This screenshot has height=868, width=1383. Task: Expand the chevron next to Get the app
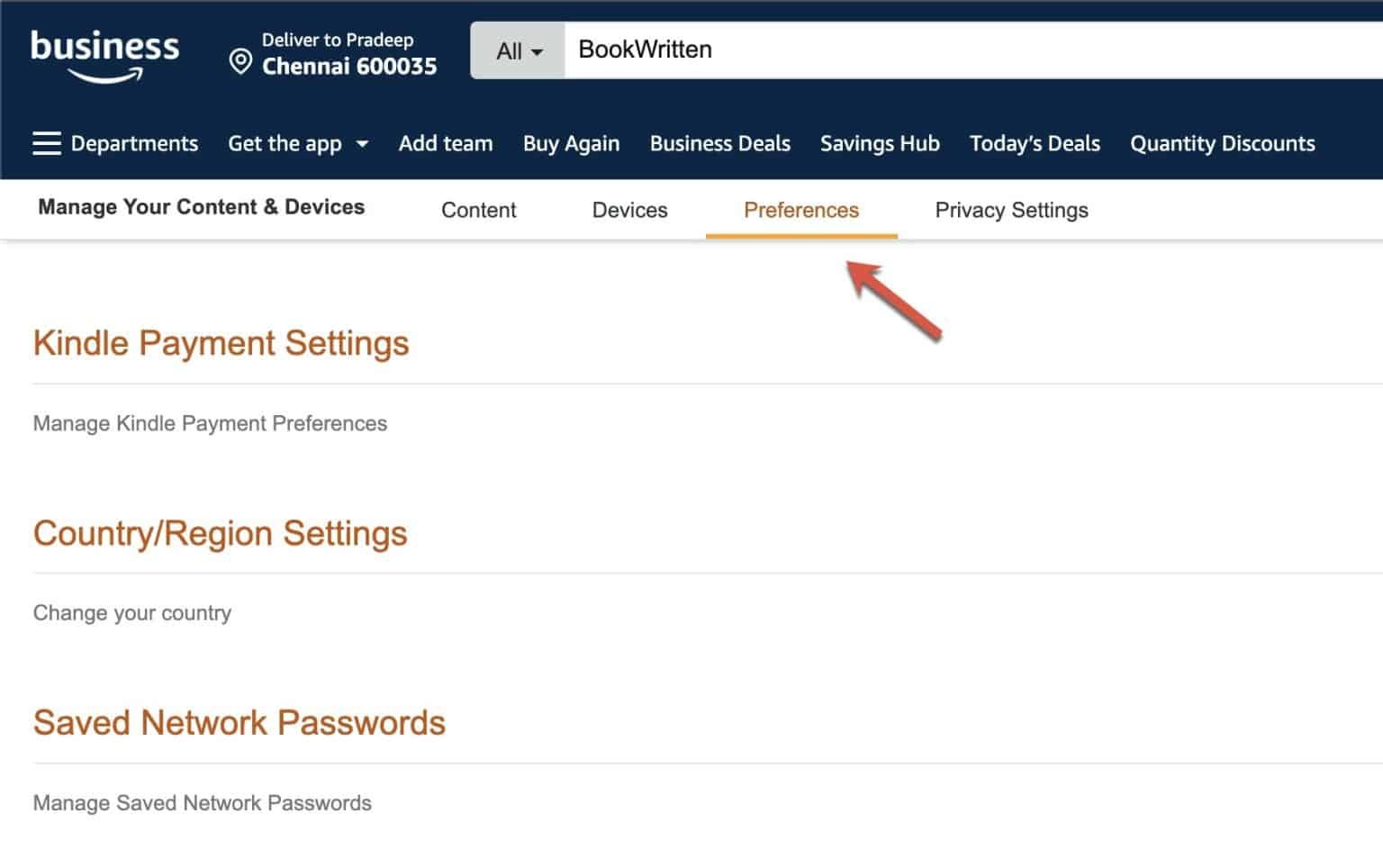363,144
